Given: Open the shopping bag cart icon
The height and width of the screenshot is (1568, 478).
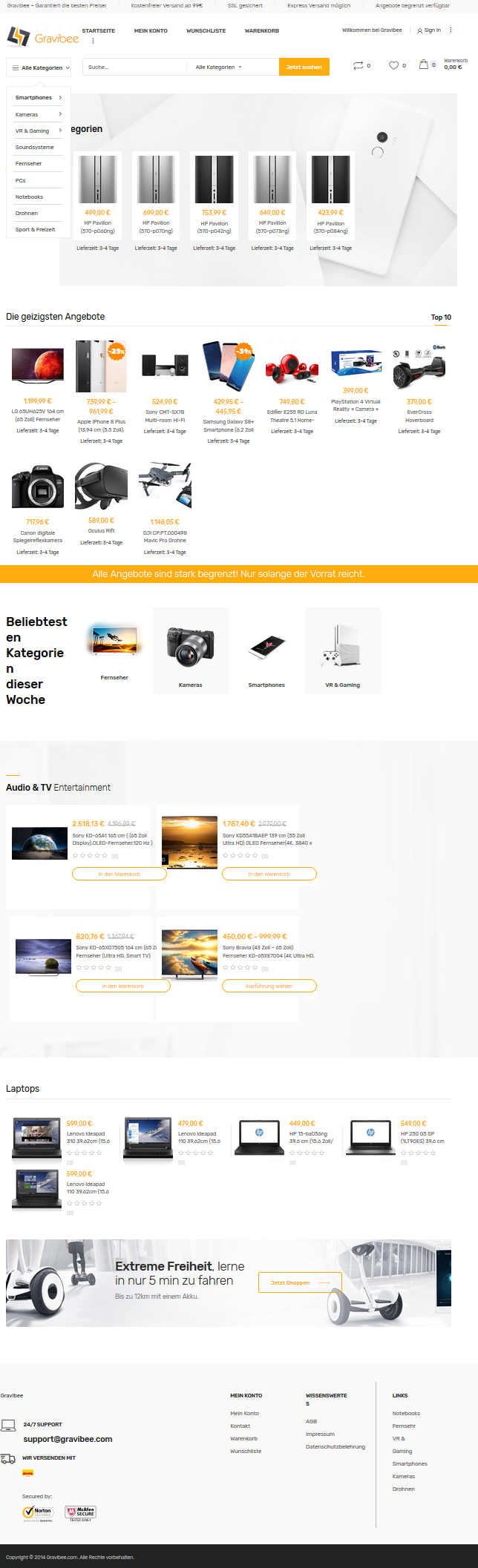Looking at the screenshot, I should pos(423,65).
